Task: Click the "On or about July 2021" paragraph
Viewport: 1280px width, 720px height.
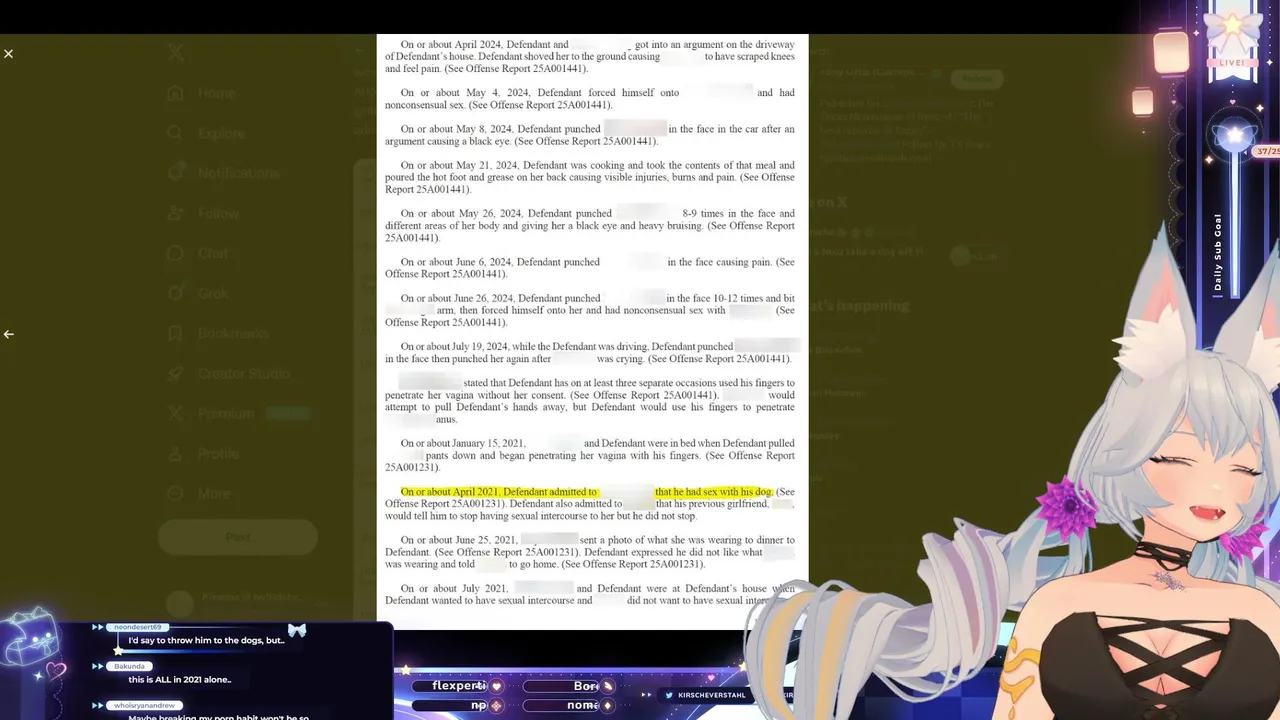Action: (x=590, y=594)
